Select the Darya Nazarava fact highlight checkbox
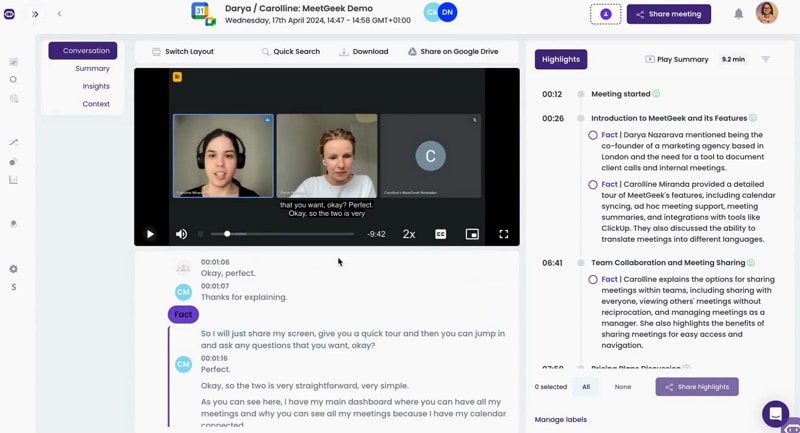Image resolution: width=800 pixels, height=433 pixels. tap(593, 135)
